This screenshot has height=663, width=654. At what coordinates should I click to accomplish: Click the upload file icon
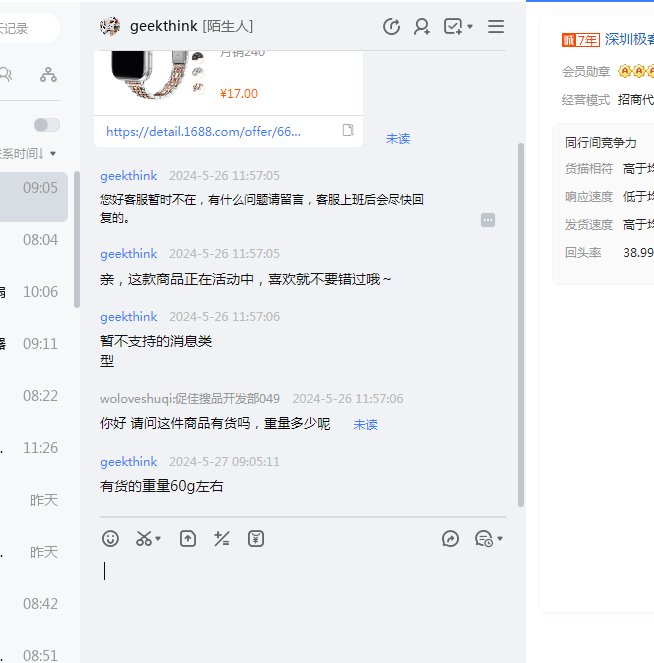pyautogui.click(x=188, y=539)
